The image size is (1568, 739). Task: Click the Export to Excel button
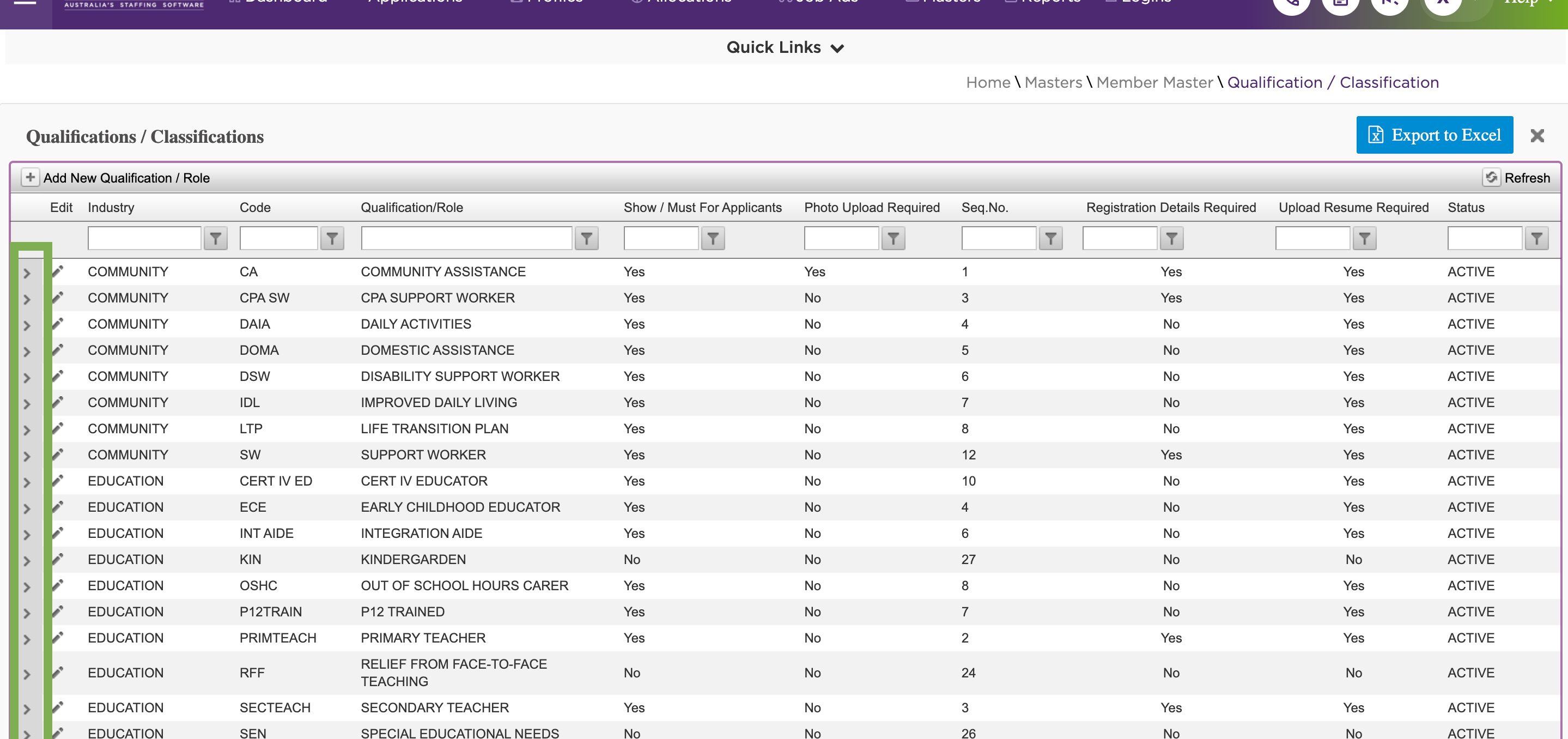pos(1435,135)
